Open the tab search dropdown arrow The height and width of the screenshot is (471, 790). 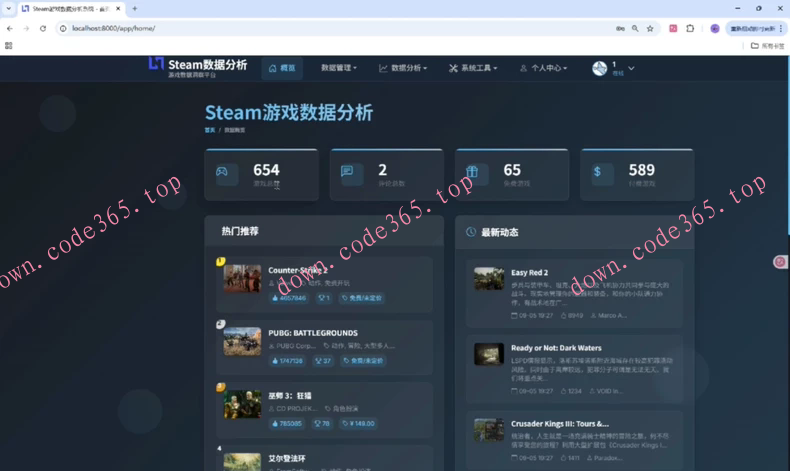9,9
